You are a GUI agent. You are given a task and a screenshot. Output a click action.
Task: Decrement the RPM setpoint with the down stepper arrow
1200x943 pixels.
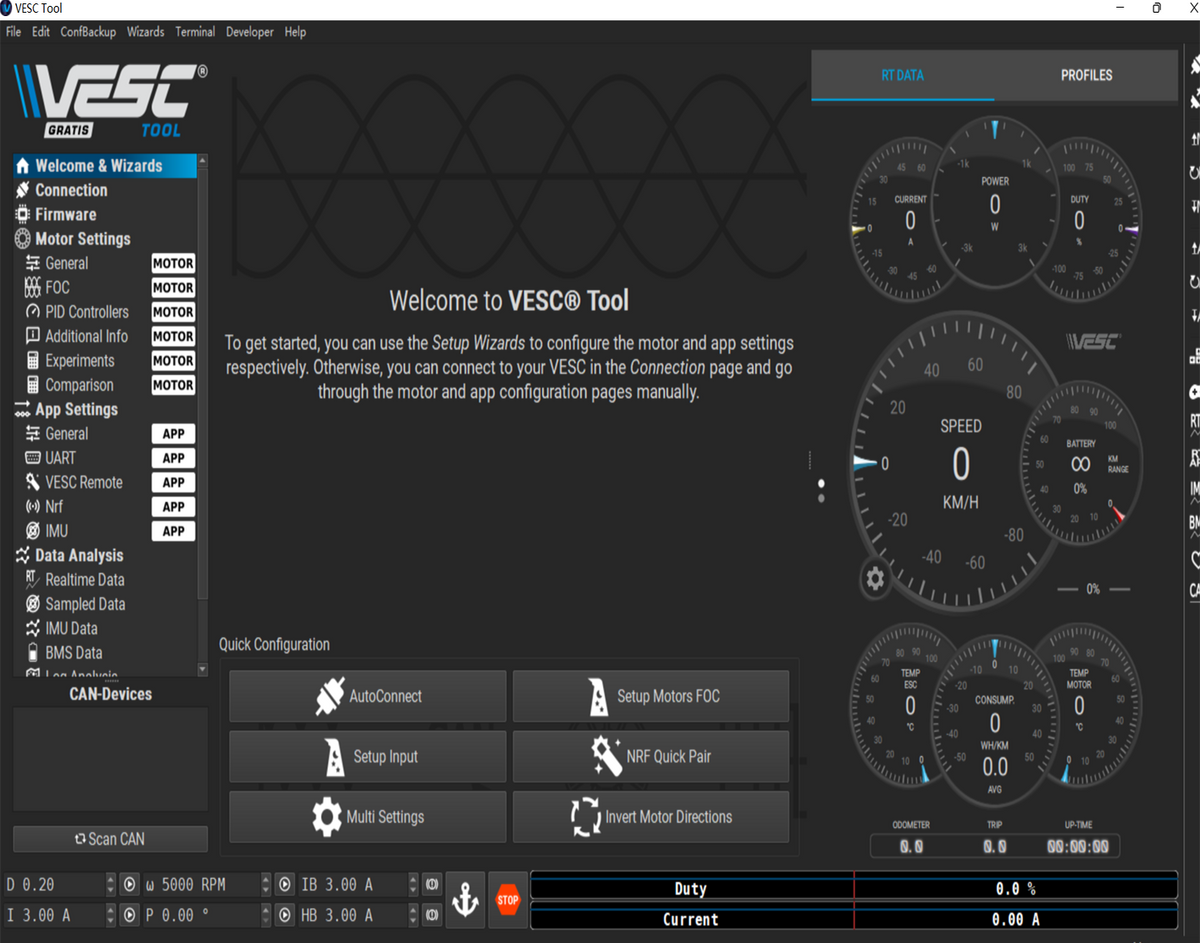click(265, 889)
